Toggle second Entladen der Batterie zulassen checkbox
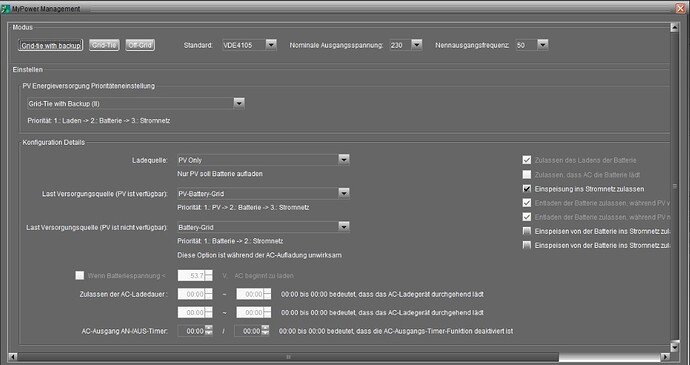The width and height of the screenshot is (690, 365). point(527,217)
